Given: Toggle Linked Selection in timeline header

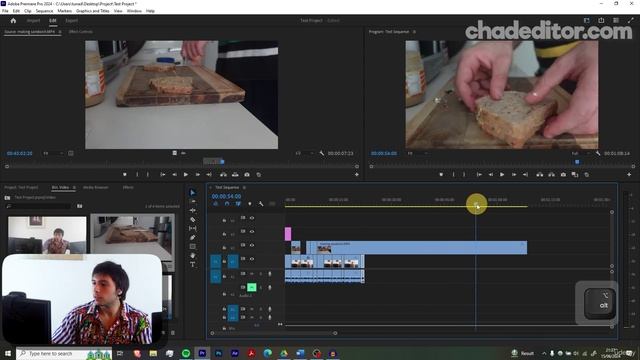Looking at the screenshot, I should point(238,204).
